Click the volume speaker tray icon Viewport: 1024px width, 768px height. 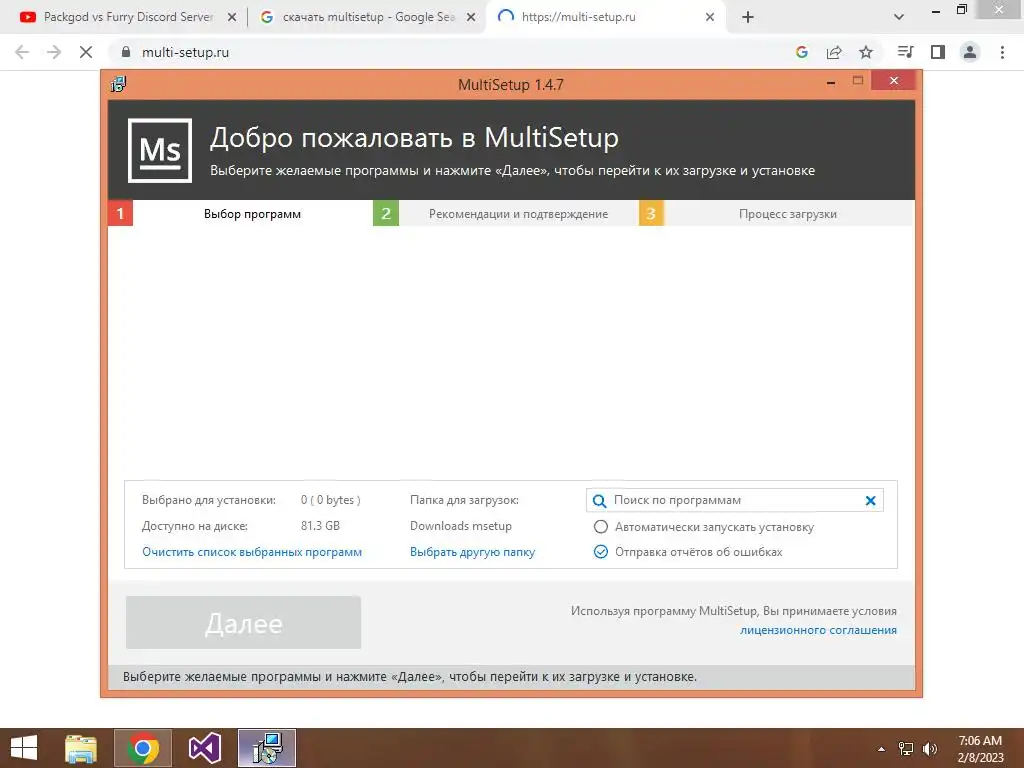pyautogui.click(x=929, y=749)
